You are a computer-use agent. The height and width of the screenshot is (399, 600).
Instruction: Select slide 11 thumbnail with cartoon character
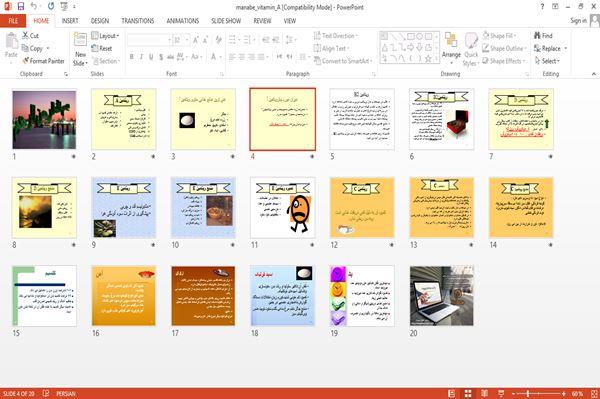pos(283,208)
